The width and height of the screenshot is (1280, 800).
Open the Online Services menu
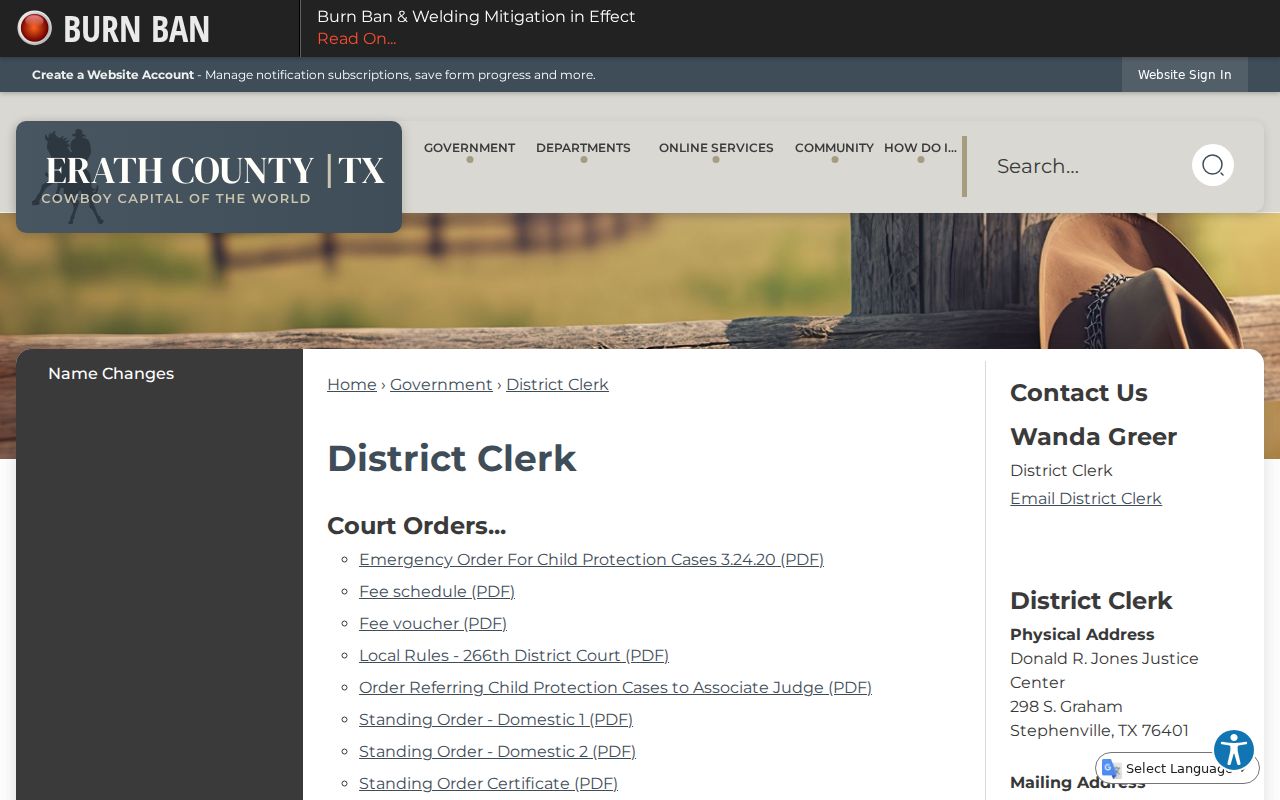pyautogui.click(x=716, y=148)
